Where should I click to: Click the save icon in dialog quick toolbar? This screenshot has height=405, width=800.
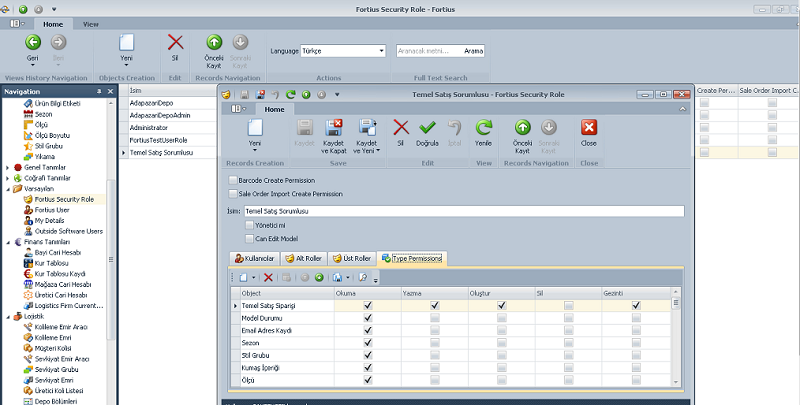point(244,94)
